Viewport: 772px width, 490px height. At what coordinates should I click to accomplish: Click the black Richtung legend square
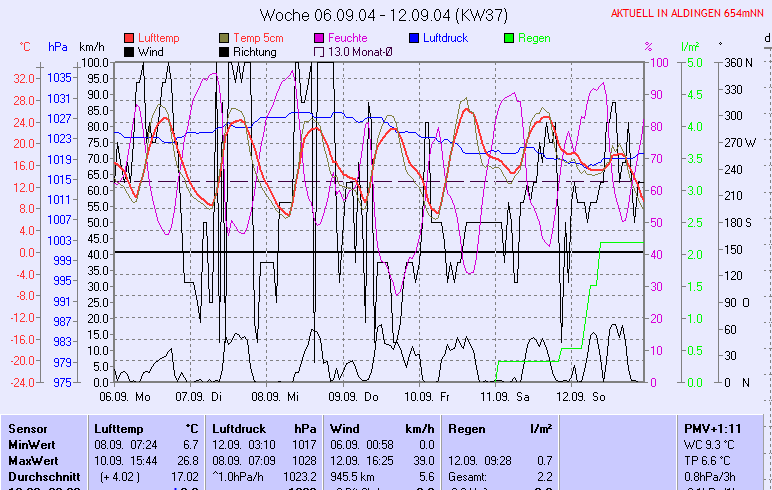pos(225,51)
